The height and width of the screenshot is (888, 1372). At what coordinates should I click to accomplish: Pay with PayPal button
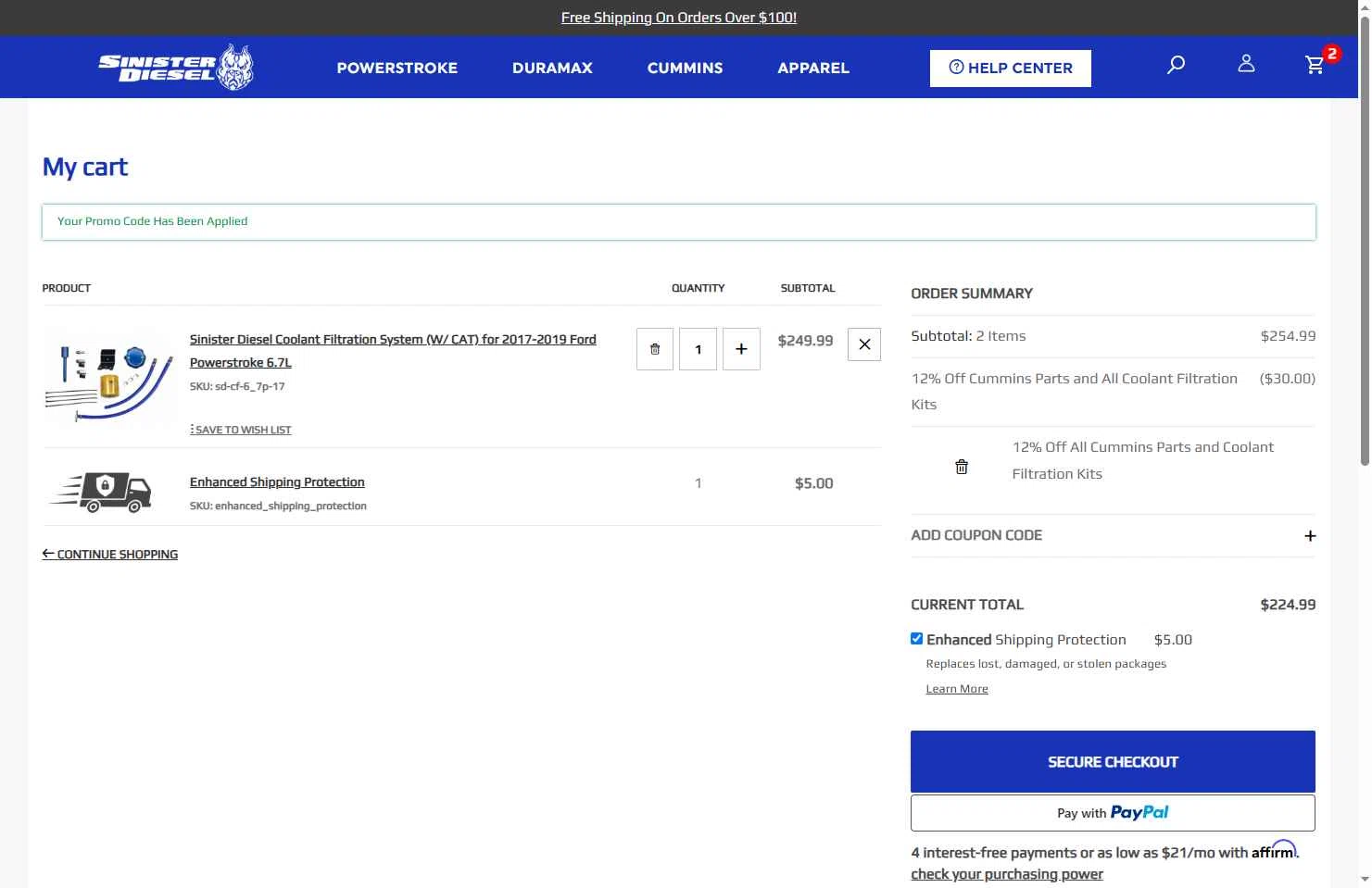(1113, 813)
